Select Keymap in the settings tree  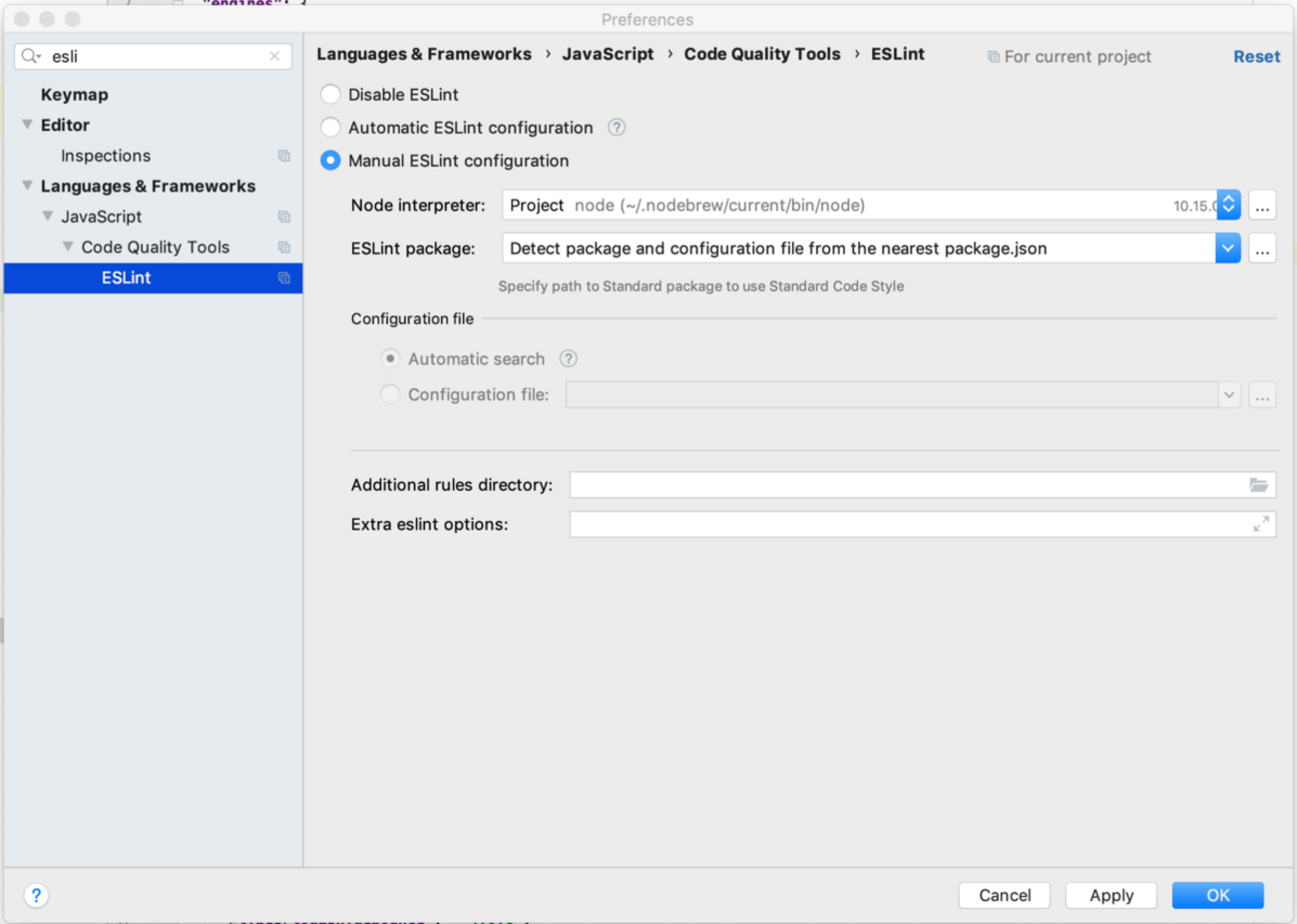75,95
